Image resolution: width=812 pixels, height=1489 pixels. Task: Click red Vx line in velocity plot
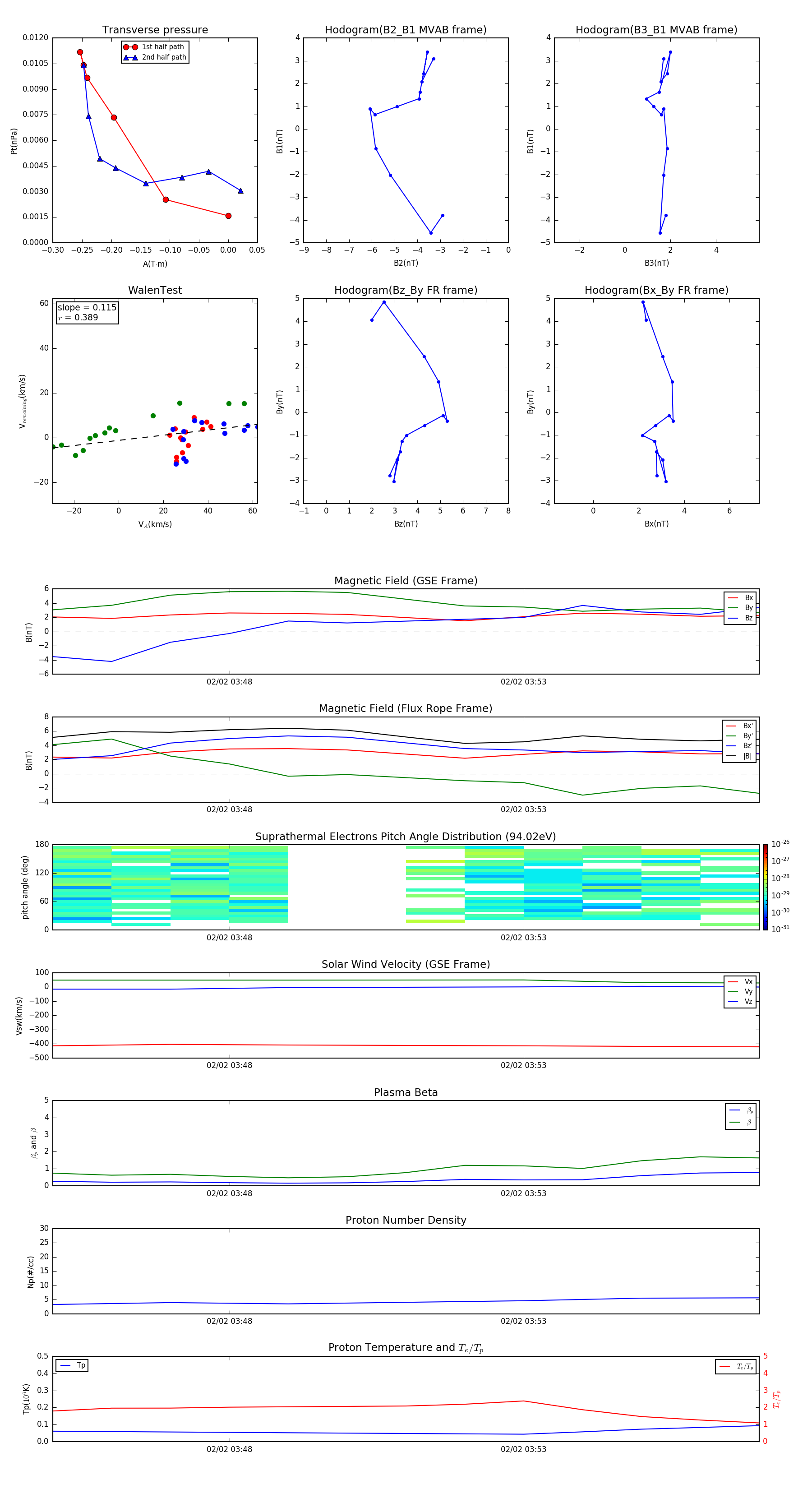(x=406, y=1045)
